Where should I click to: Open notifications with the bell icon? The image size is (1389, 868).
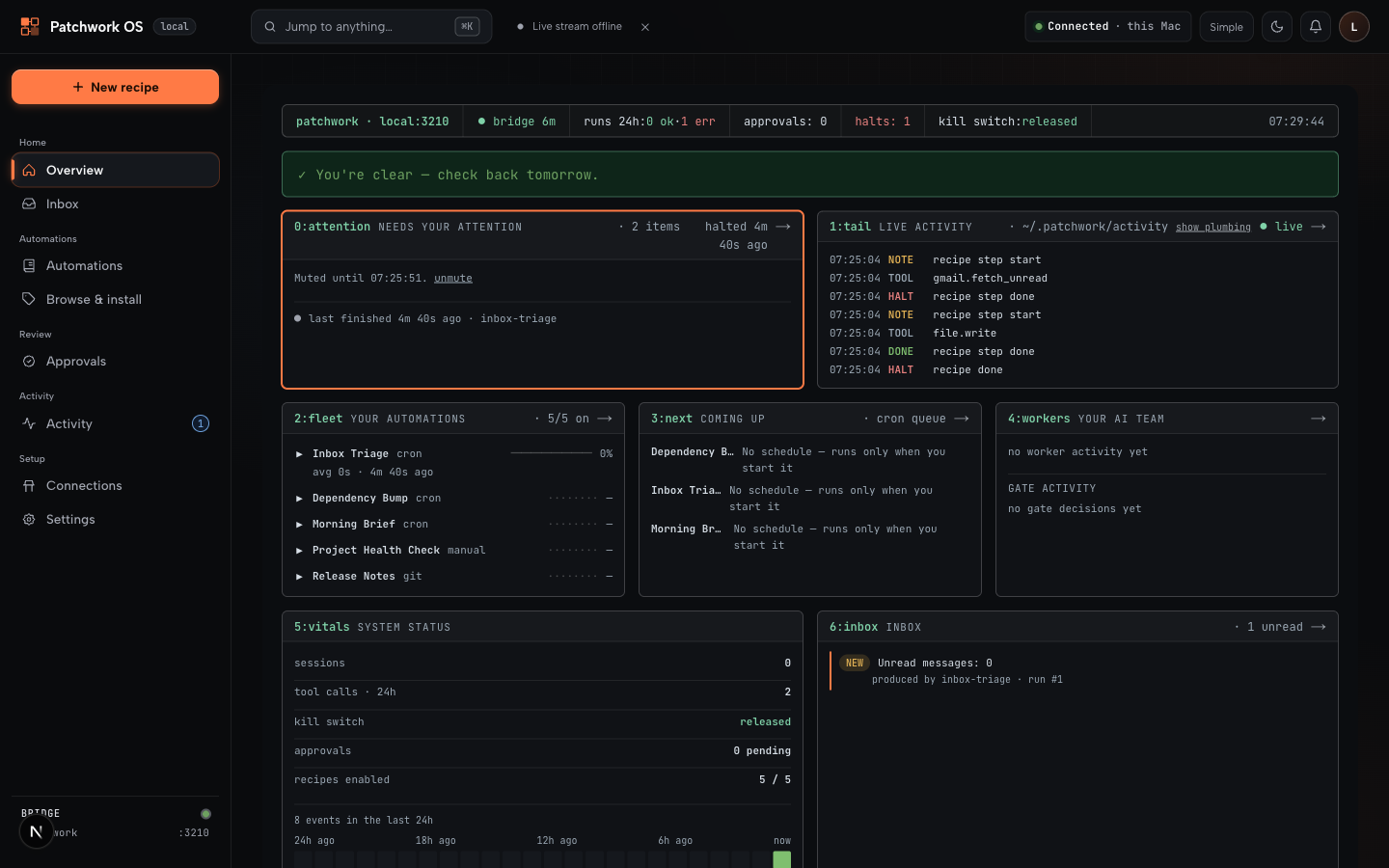pyautogui.click(x=1316, y=27)
